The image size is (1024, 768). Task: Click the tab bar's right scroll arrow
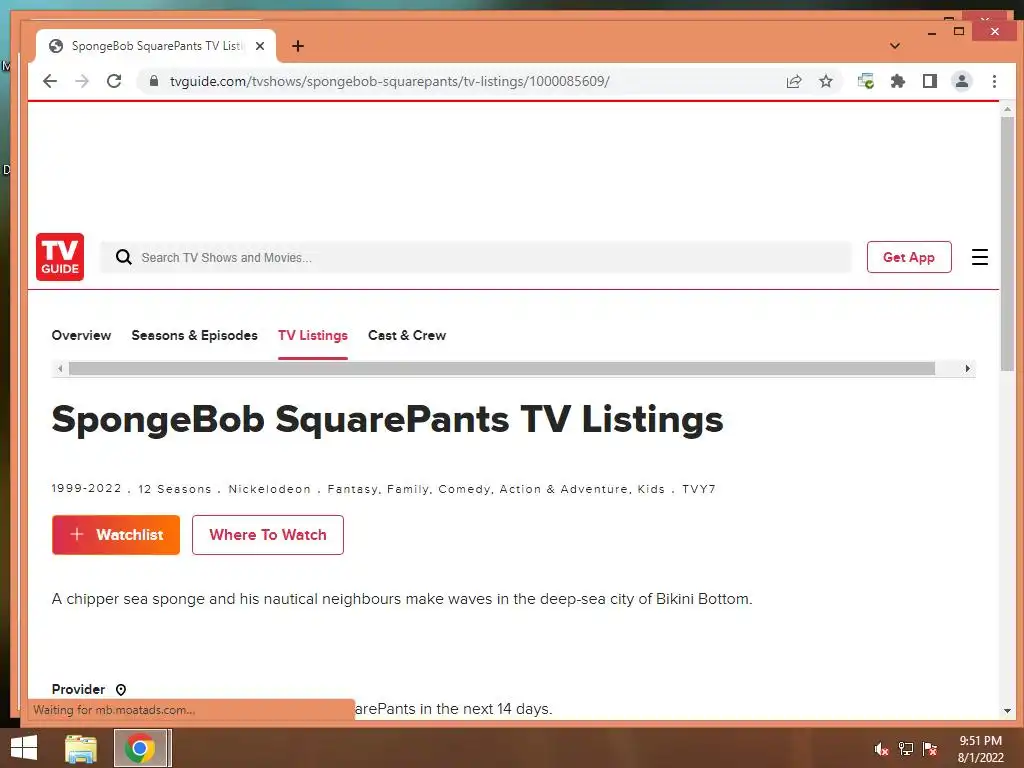[967, 368]
